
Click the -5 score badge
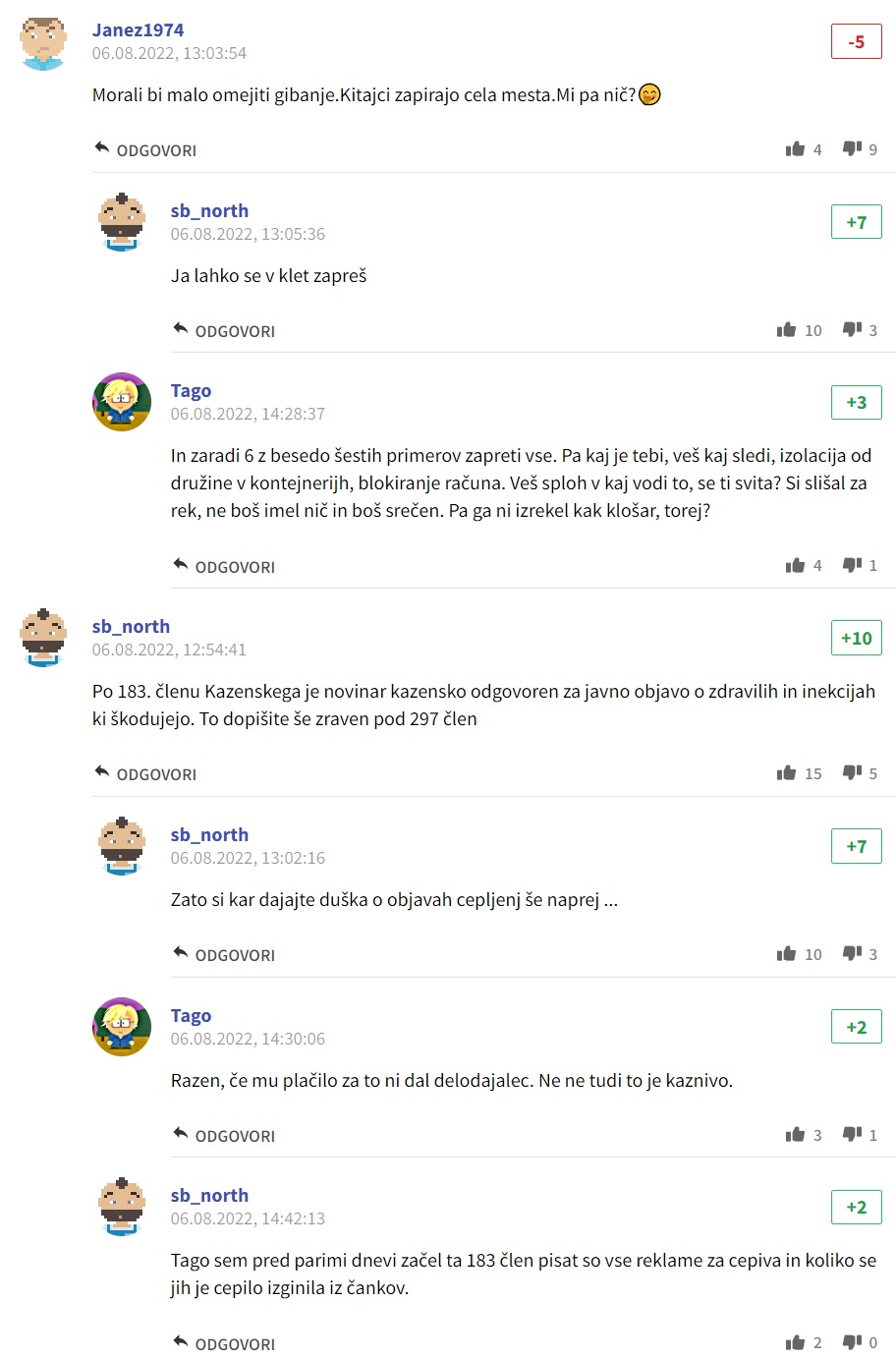857,41
